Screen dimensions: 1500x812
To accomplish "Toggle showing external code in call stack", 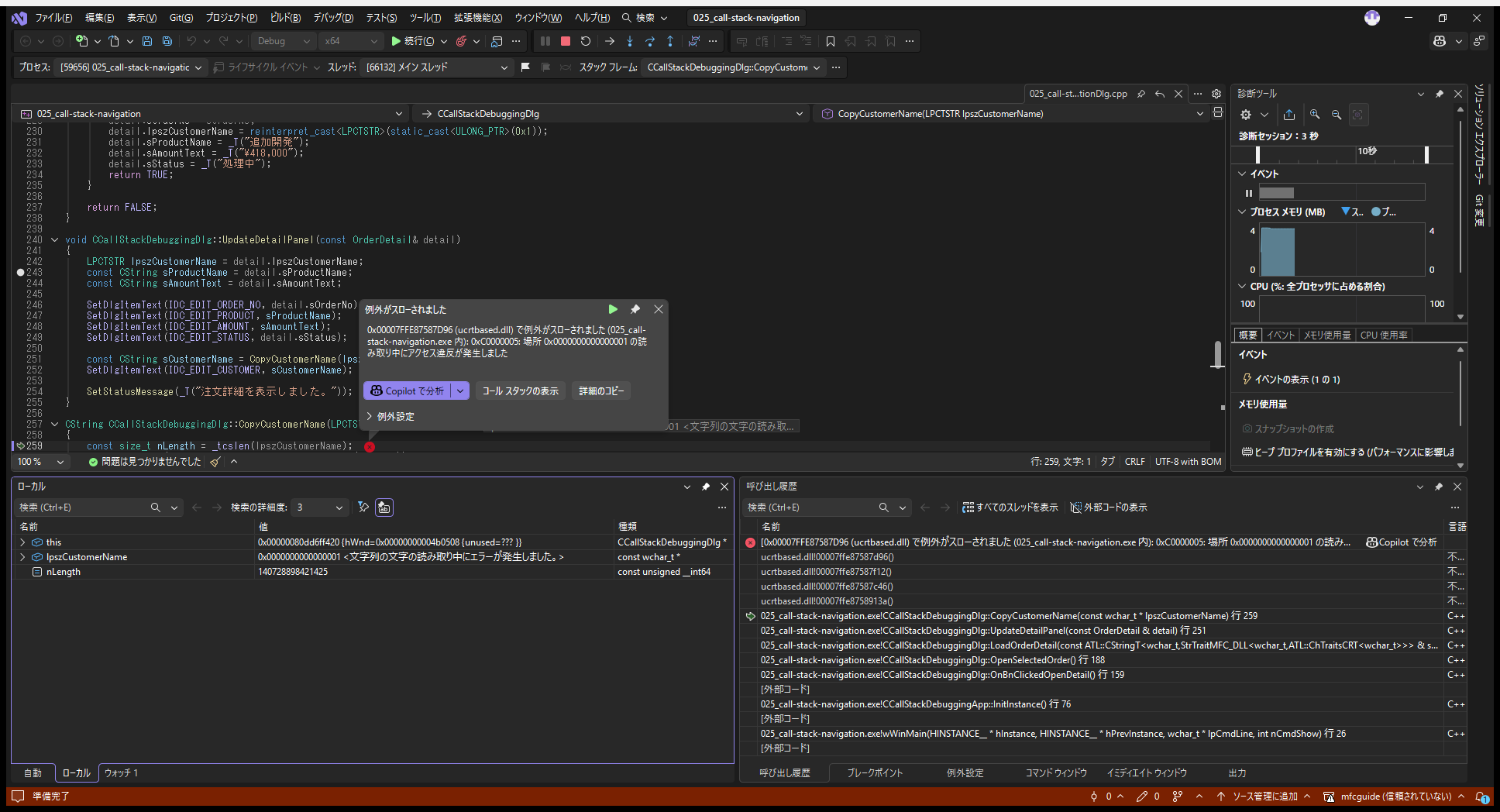I will (x=1109, y=507).
